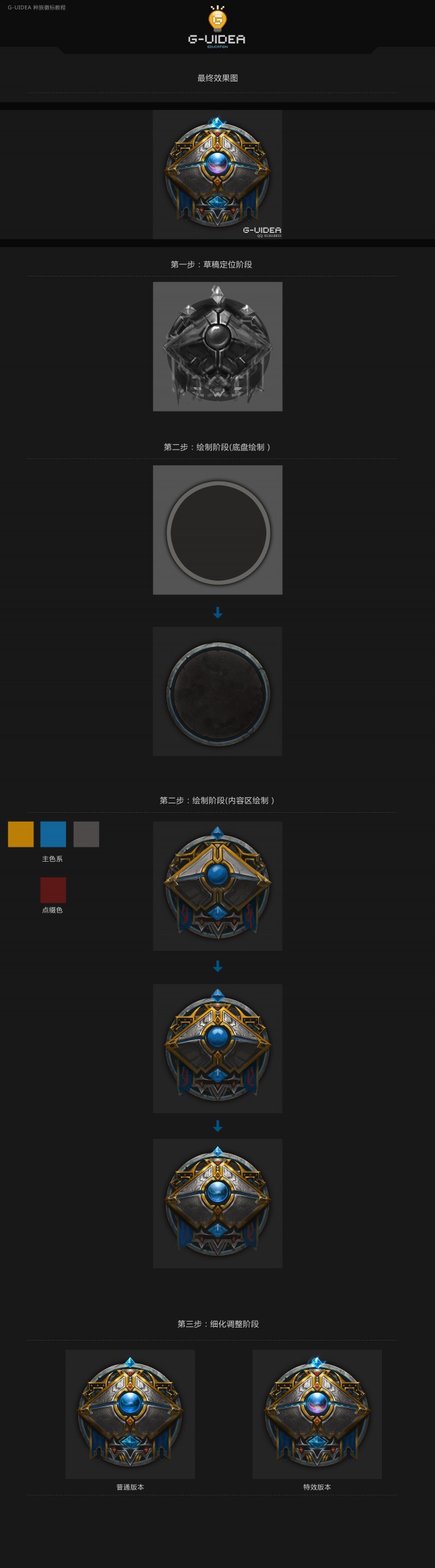Click the 最终效果图 heading
The image size is (435, 1568).
tap(217, 78)
